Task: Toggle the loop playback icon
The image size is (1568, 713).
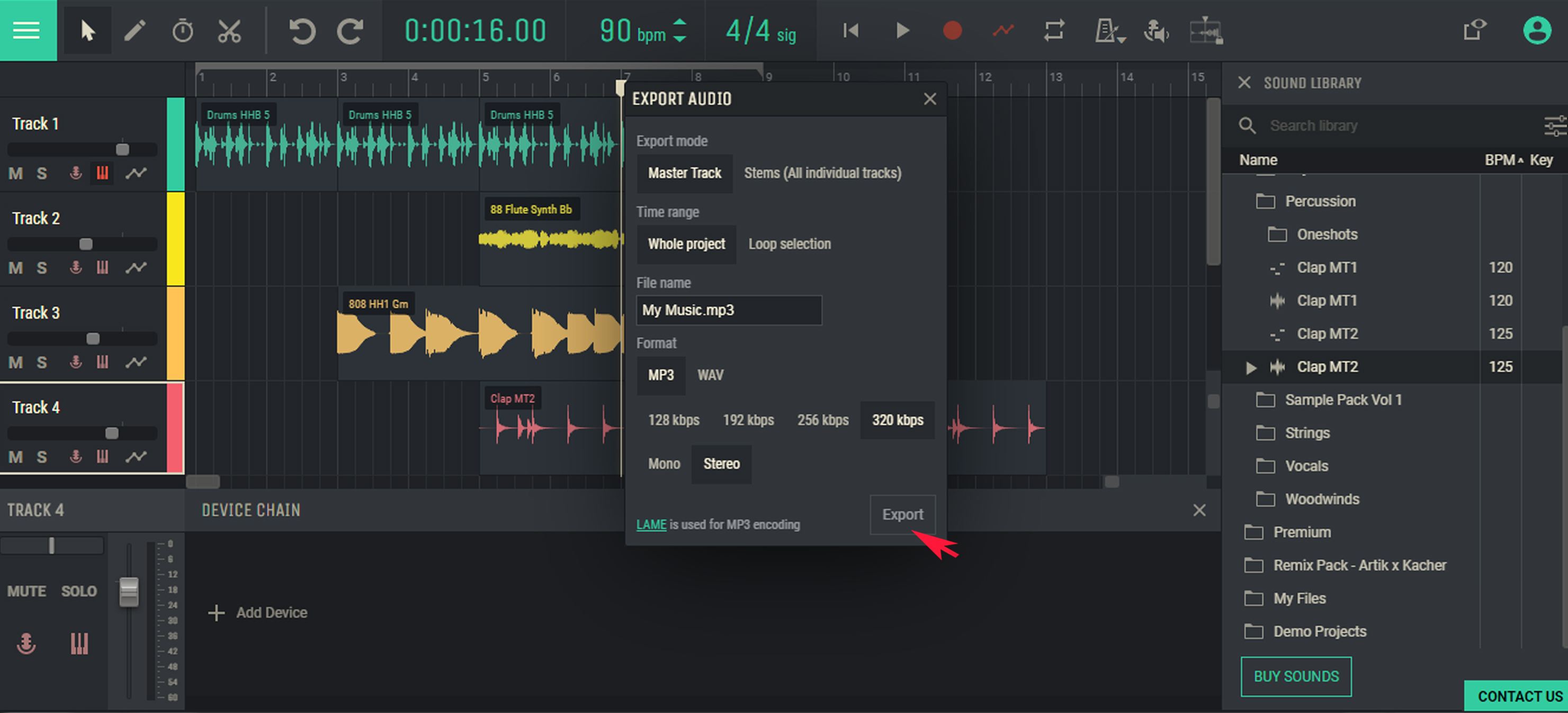Action: 1054,30
